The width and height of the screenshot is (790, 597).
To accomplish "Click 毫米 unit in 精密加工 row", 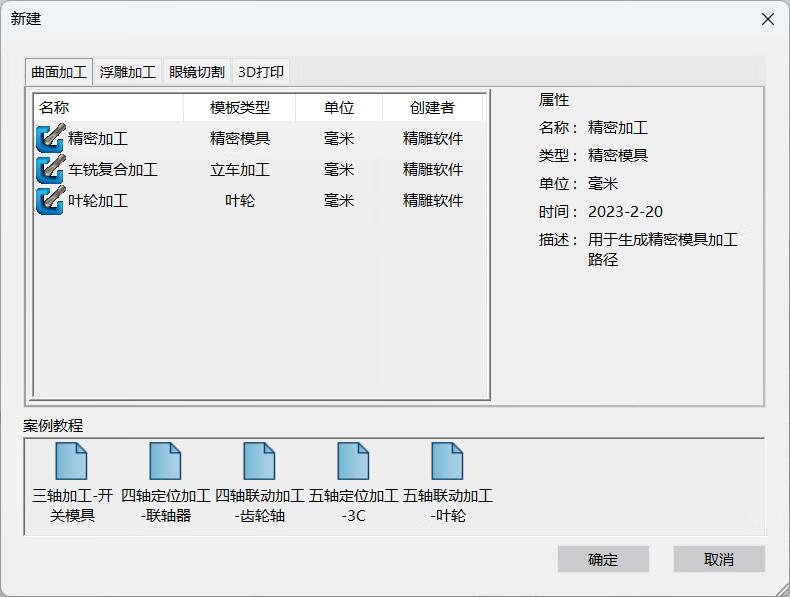I will click(x=339, y=138).
